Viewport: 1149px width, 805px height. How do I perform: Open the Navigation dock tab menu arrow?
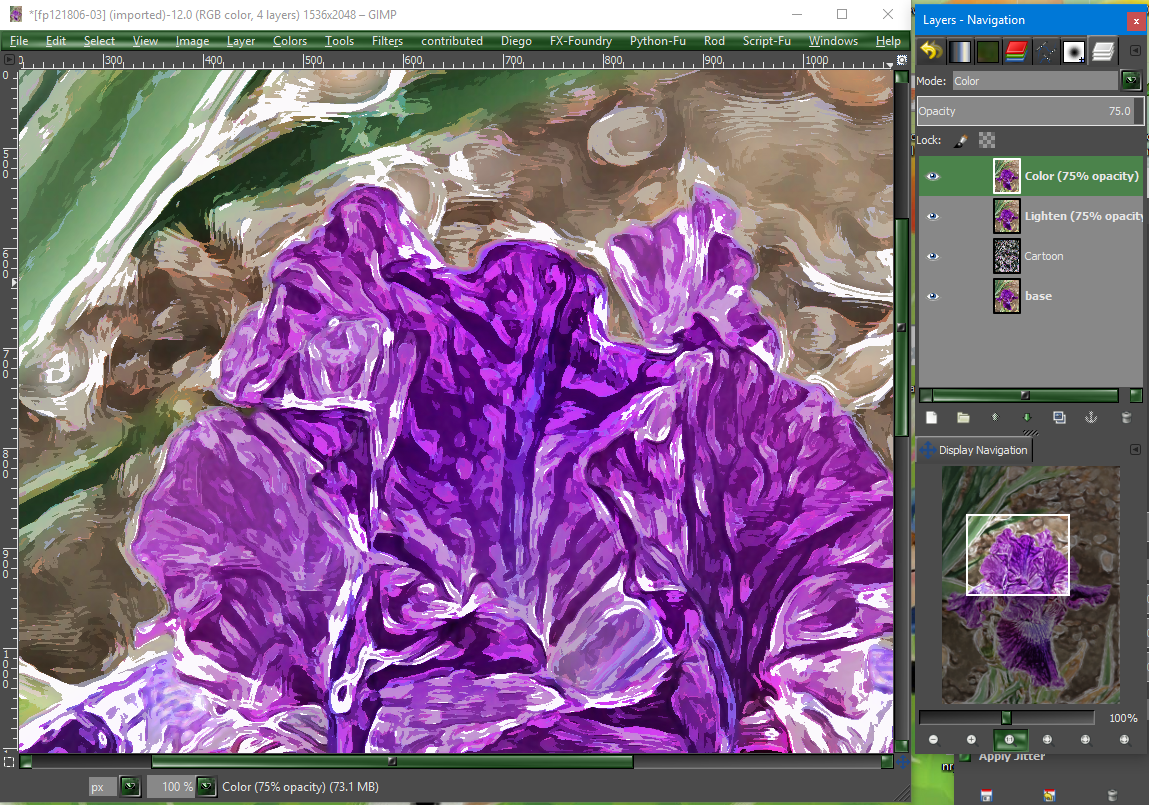click(x=1135, y=449)
